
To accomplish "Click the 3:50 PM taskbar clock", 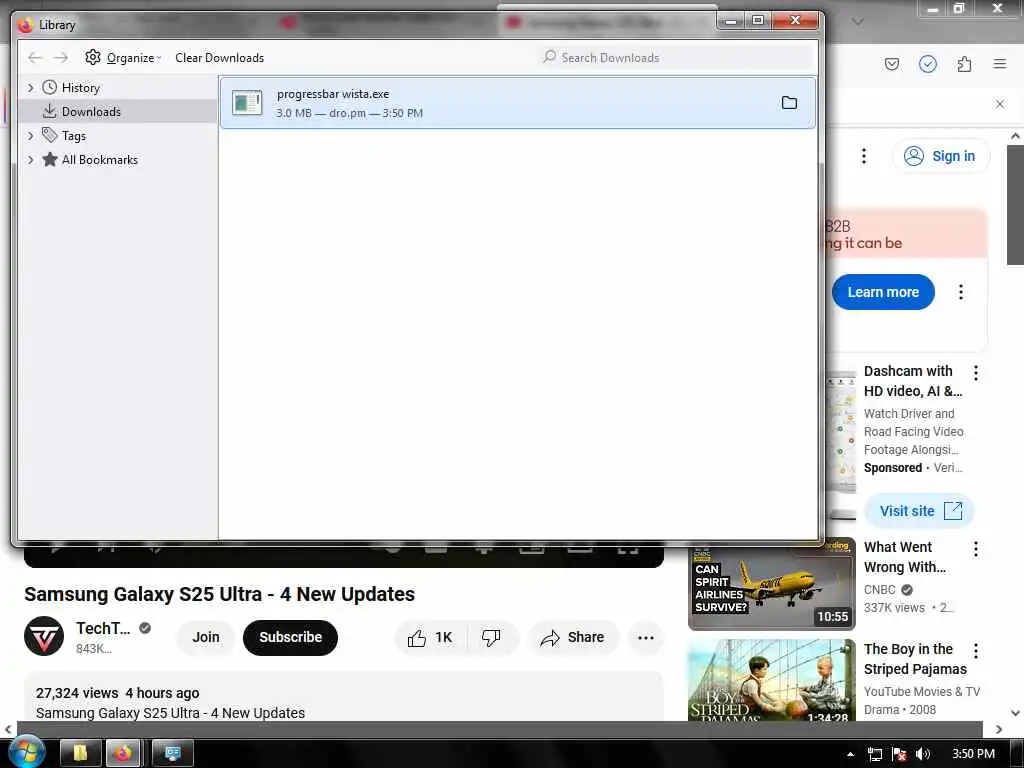I will point(973,754).
